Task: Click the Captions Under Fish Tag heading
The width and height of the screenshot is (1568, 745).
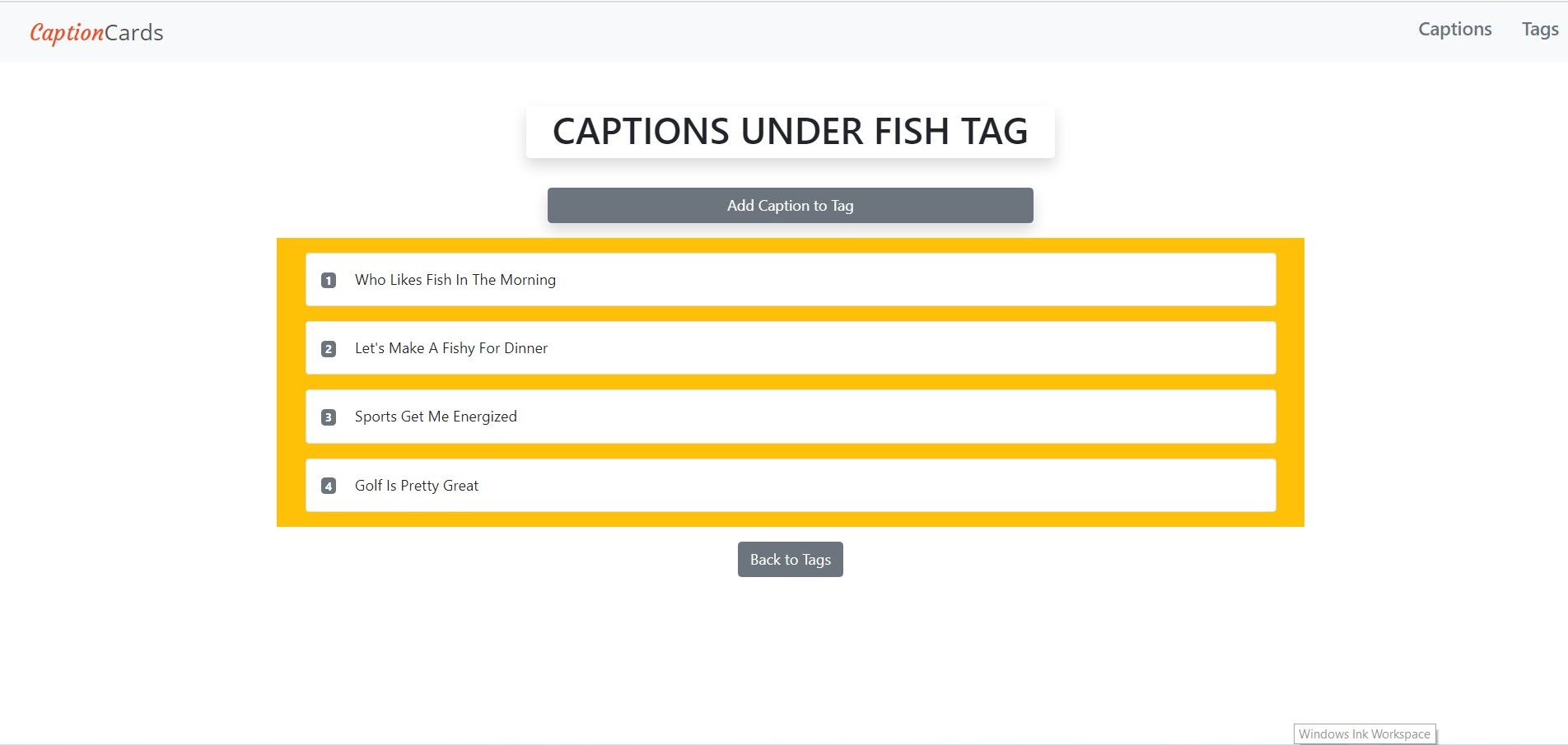Action: (790, 132)
